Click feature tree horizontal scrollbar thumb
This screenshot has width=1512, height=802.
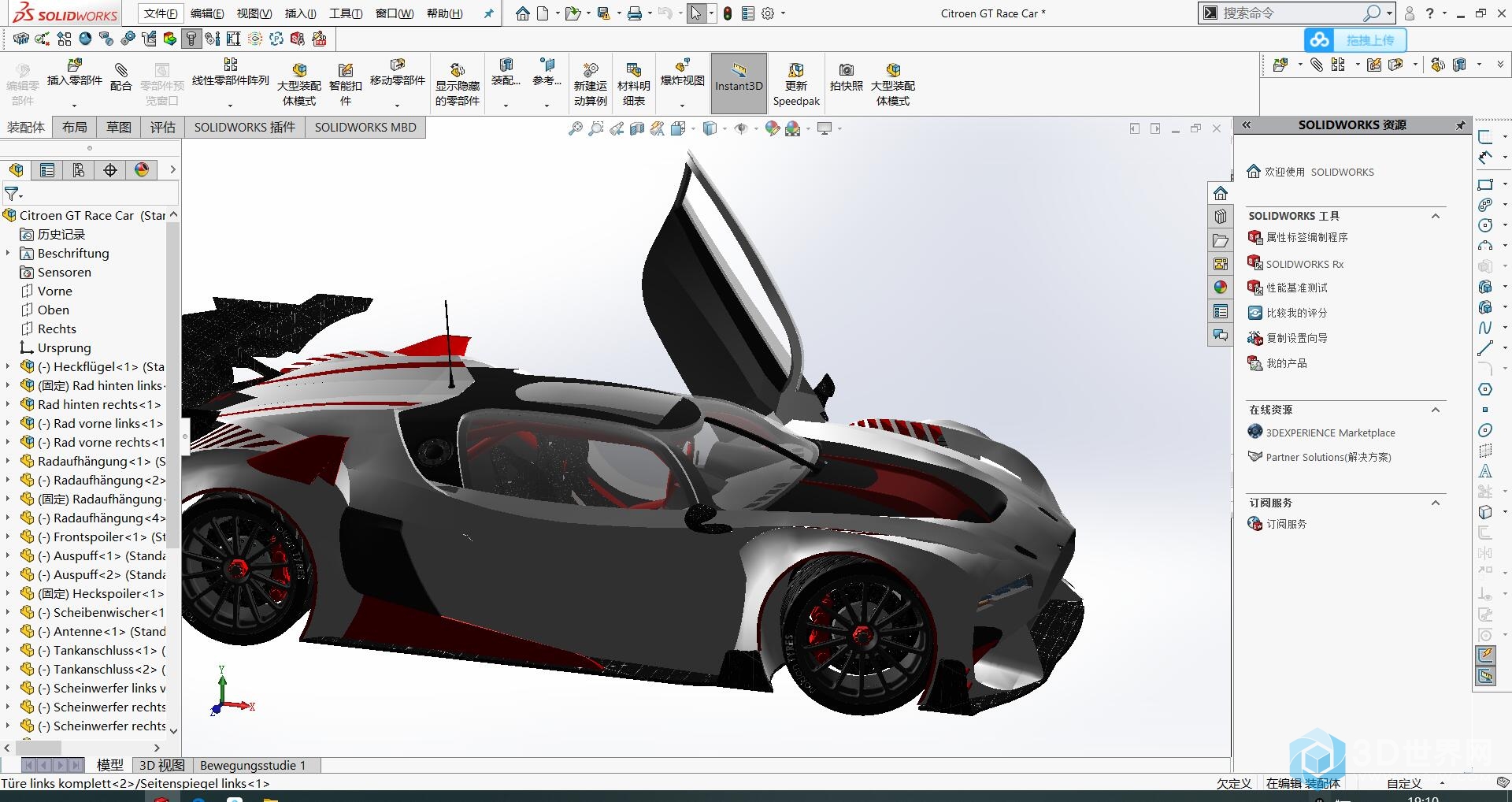click(38, 747)
